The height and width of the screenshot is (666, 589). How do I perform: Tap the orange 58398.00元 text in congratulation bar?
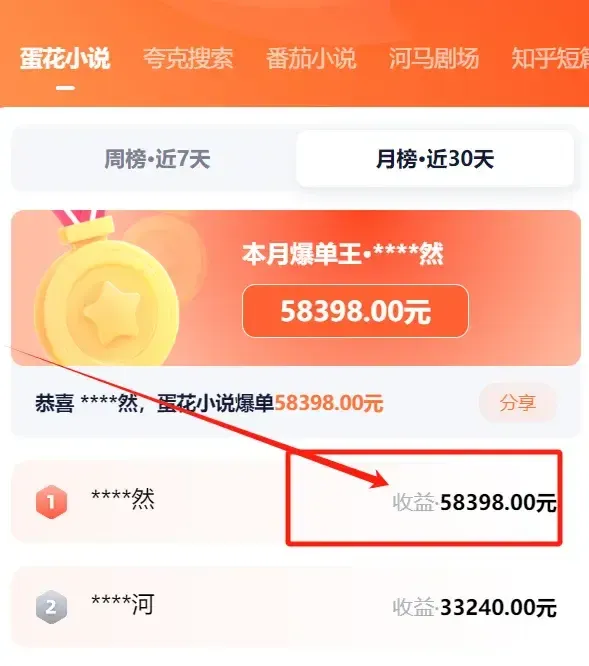pos(329,403)
